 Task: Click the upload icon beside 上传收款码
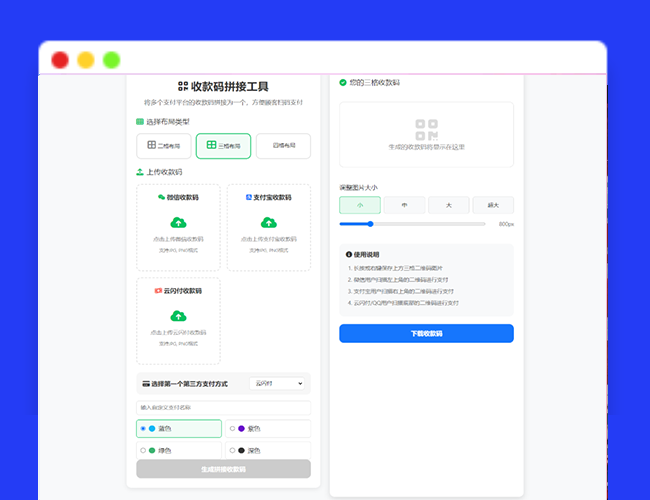click(x=140, y=172)
